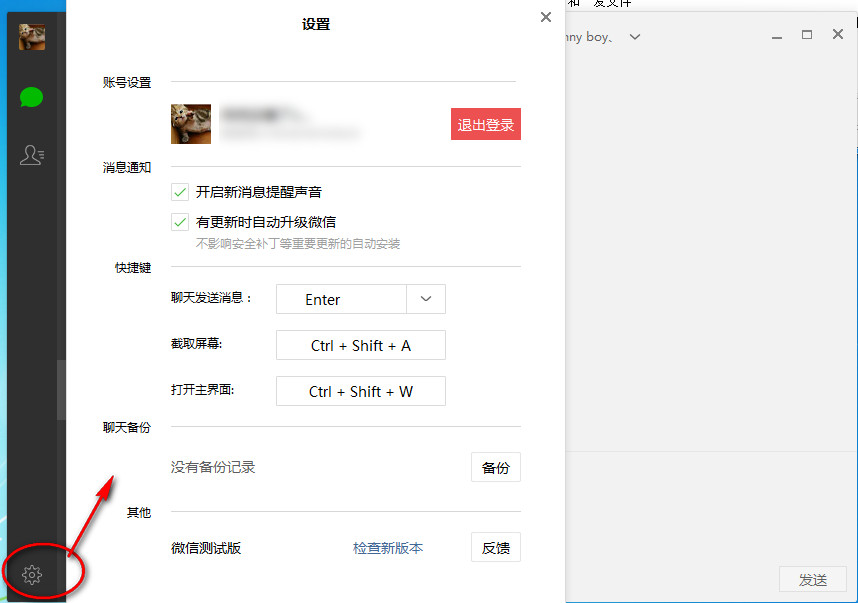Viewport: 858px width, 603px height.
Task: Open the Enter send-message shortcut dropdown
Action: coord(425,298)
